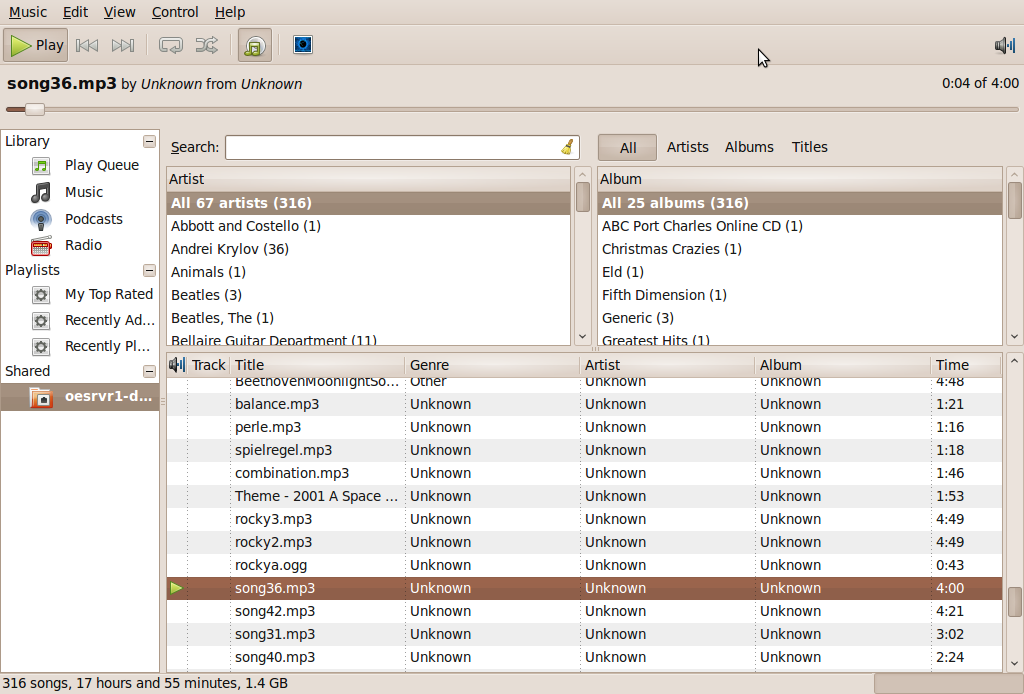Open Podcasts source

80,219
